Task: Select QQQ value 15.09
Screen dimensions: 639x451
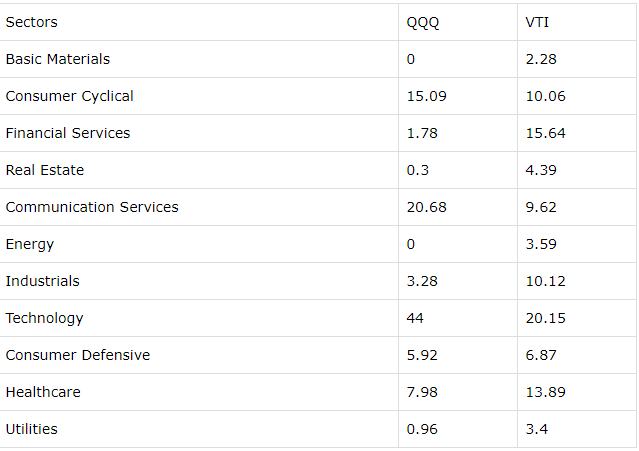Action: click(x=426, y=96)
